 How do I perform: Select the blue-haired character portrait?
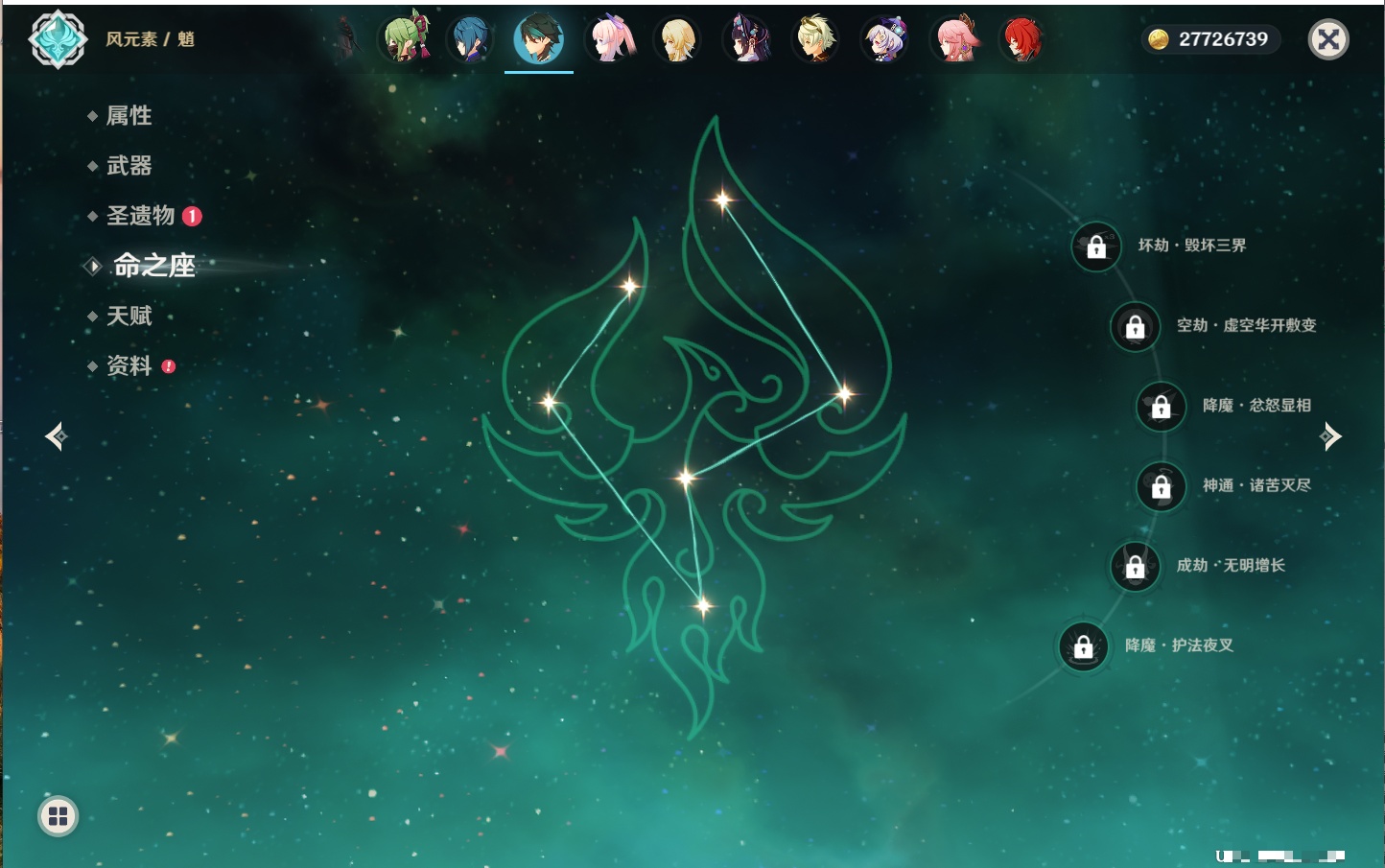click(x=471, y=38)
